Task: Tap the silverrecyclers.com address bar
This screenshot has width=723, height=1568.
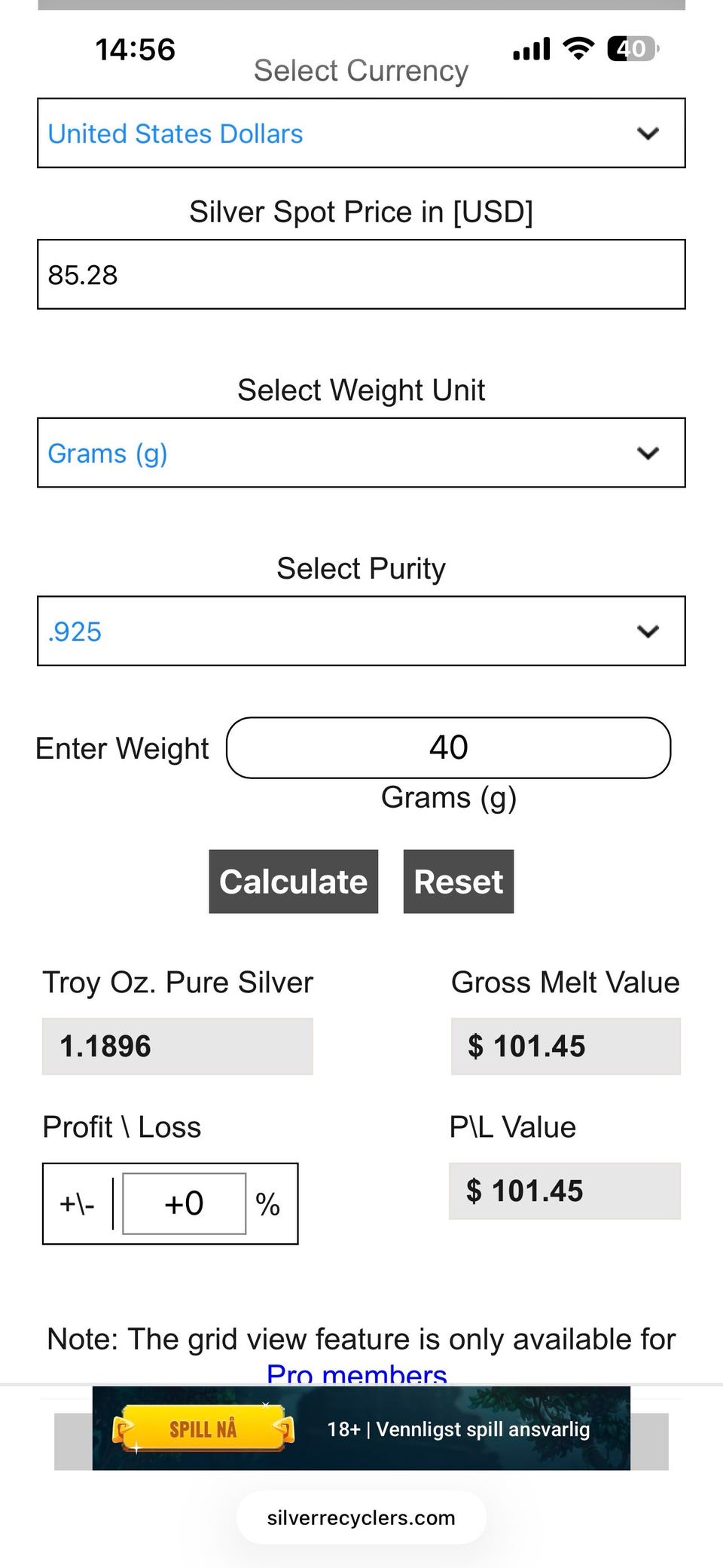Action: point(361,1518)
